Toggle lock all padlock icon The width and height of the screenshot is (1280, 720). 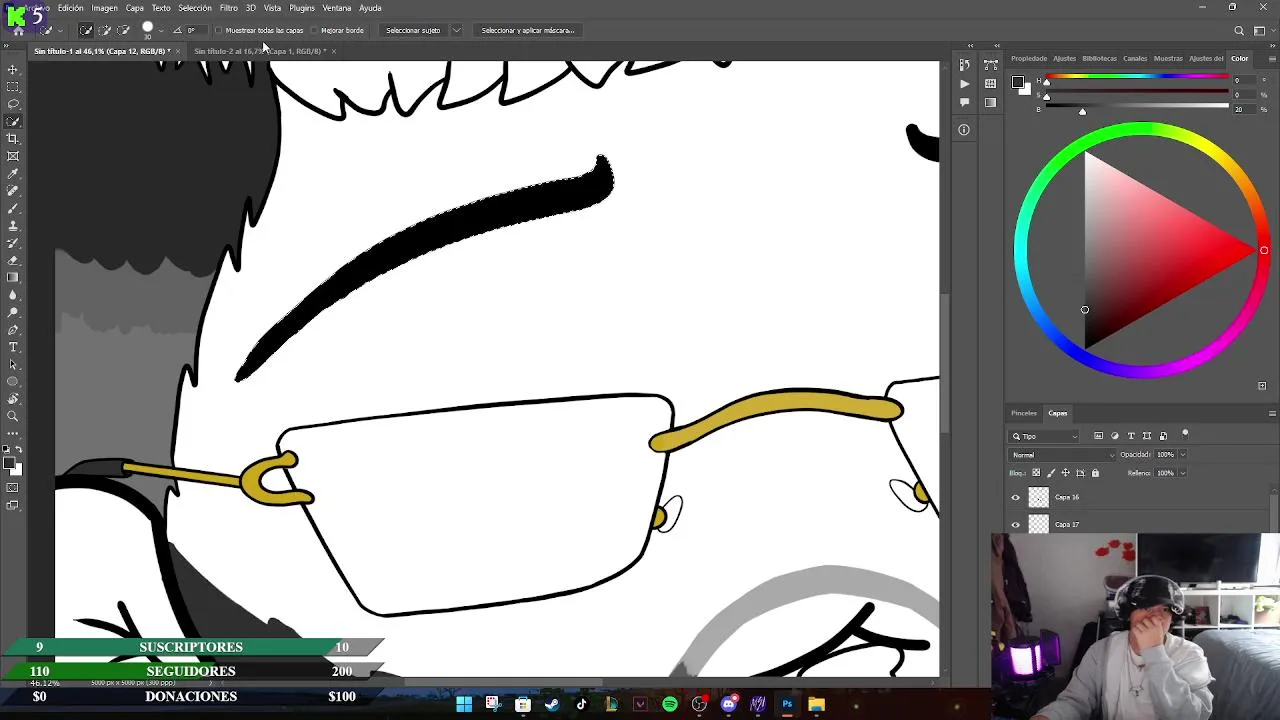[1095, 473]
